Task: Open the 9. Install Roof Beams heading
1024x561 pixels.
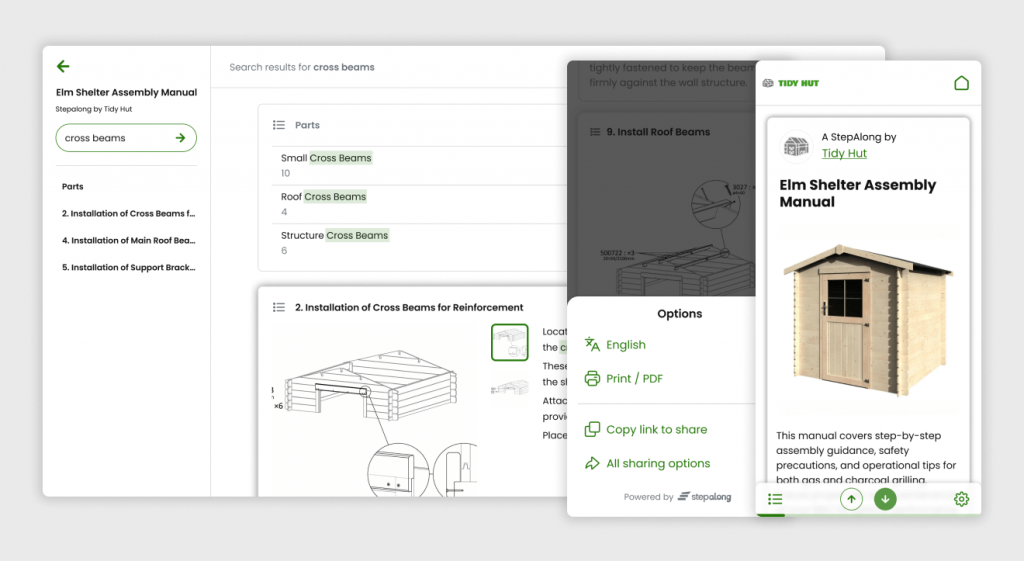Action: pyautogui.click(x=658, y=131)
